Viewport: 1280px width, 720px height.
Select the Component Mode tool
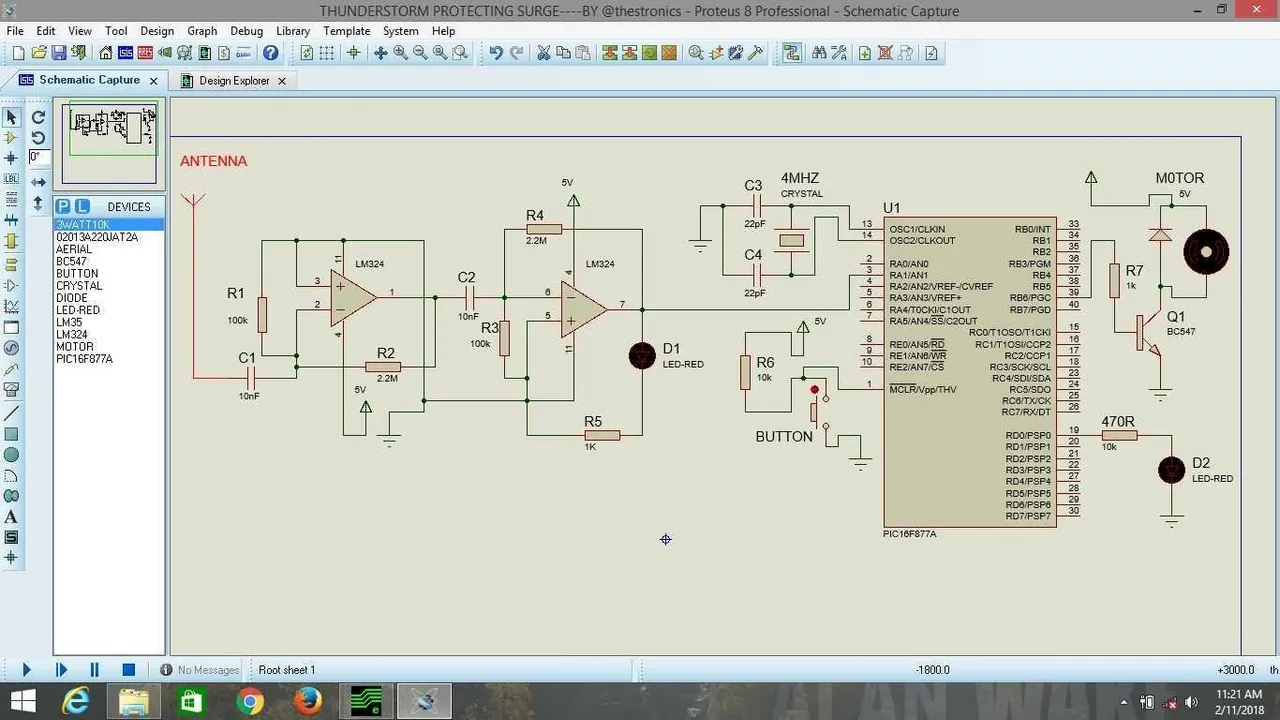(11, 137)
